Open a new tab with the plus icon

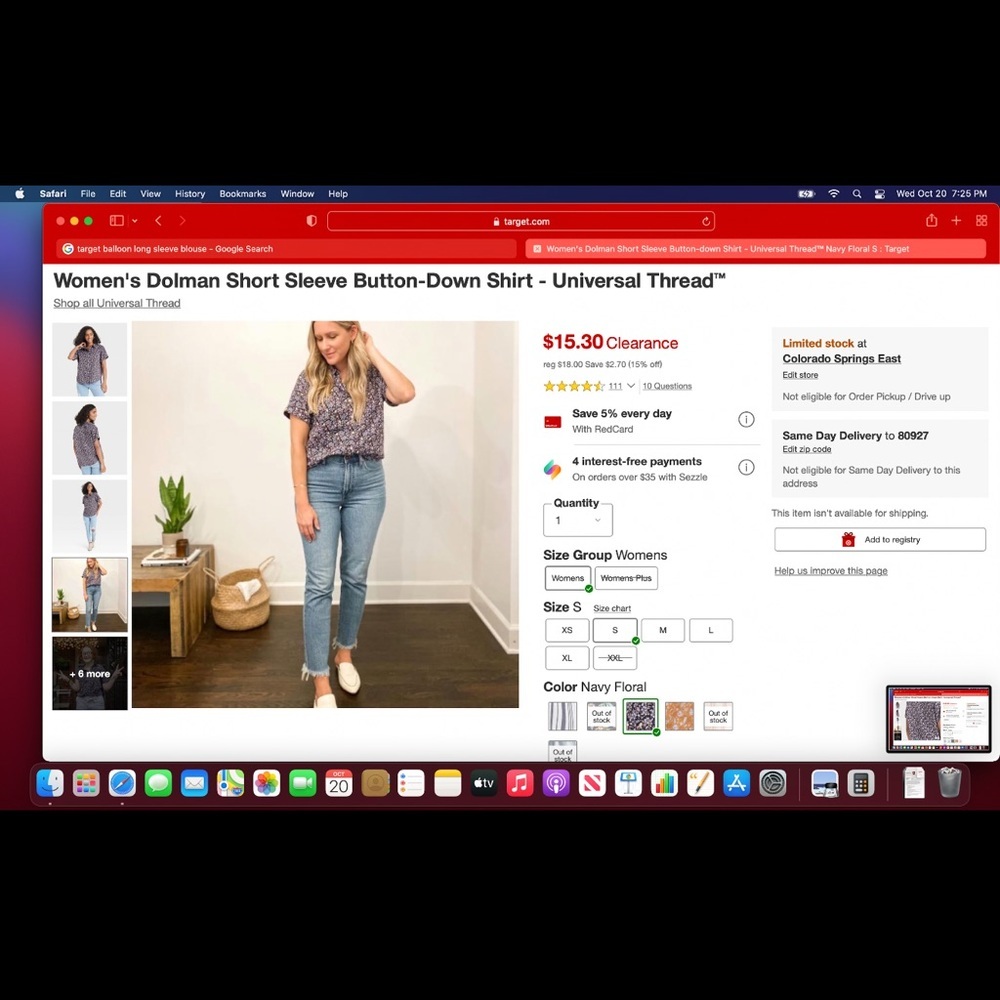(x=956, y=221)
